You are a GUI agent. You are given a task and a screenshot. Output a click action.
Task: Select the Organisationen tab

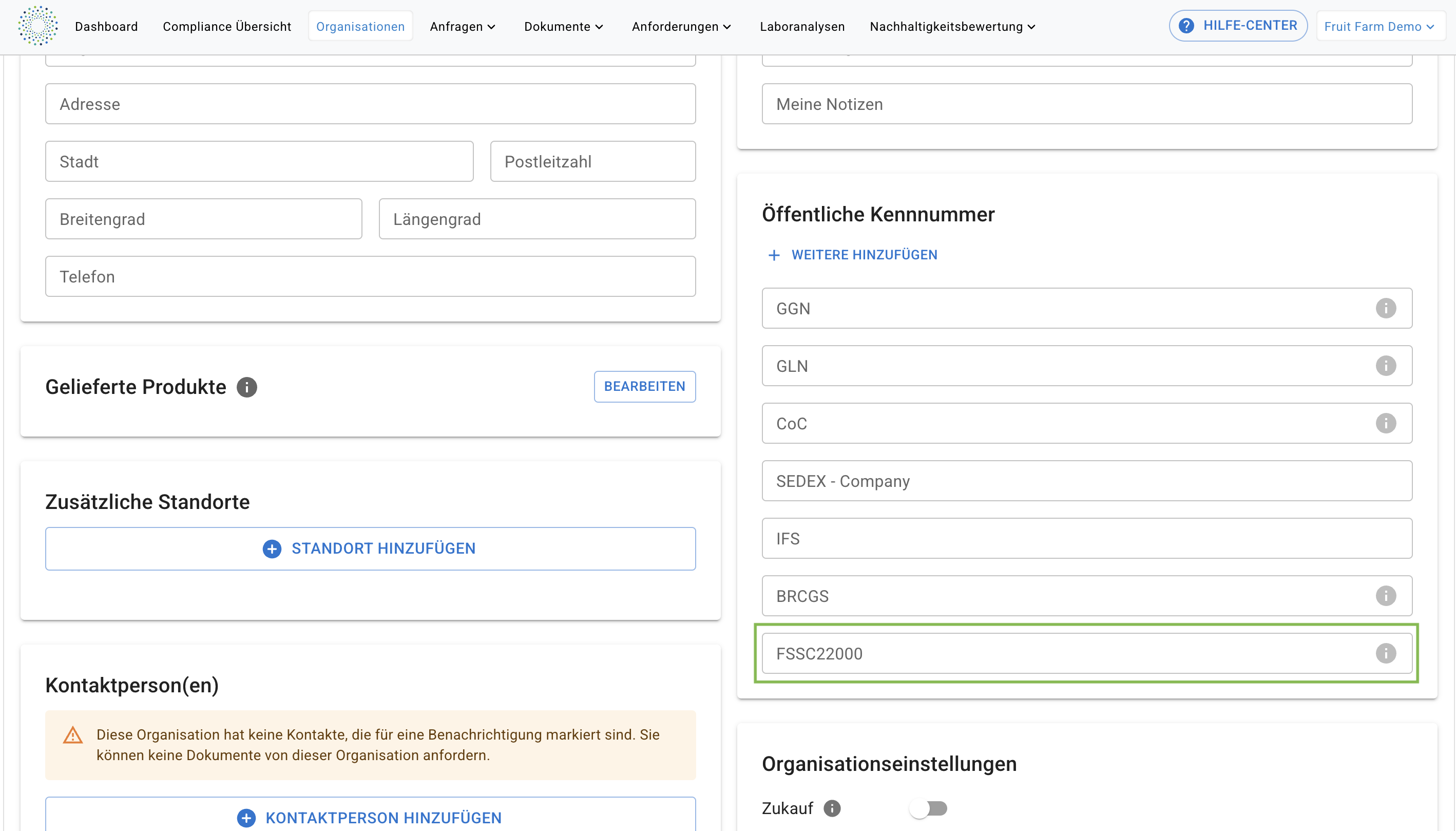click(360, 26)
